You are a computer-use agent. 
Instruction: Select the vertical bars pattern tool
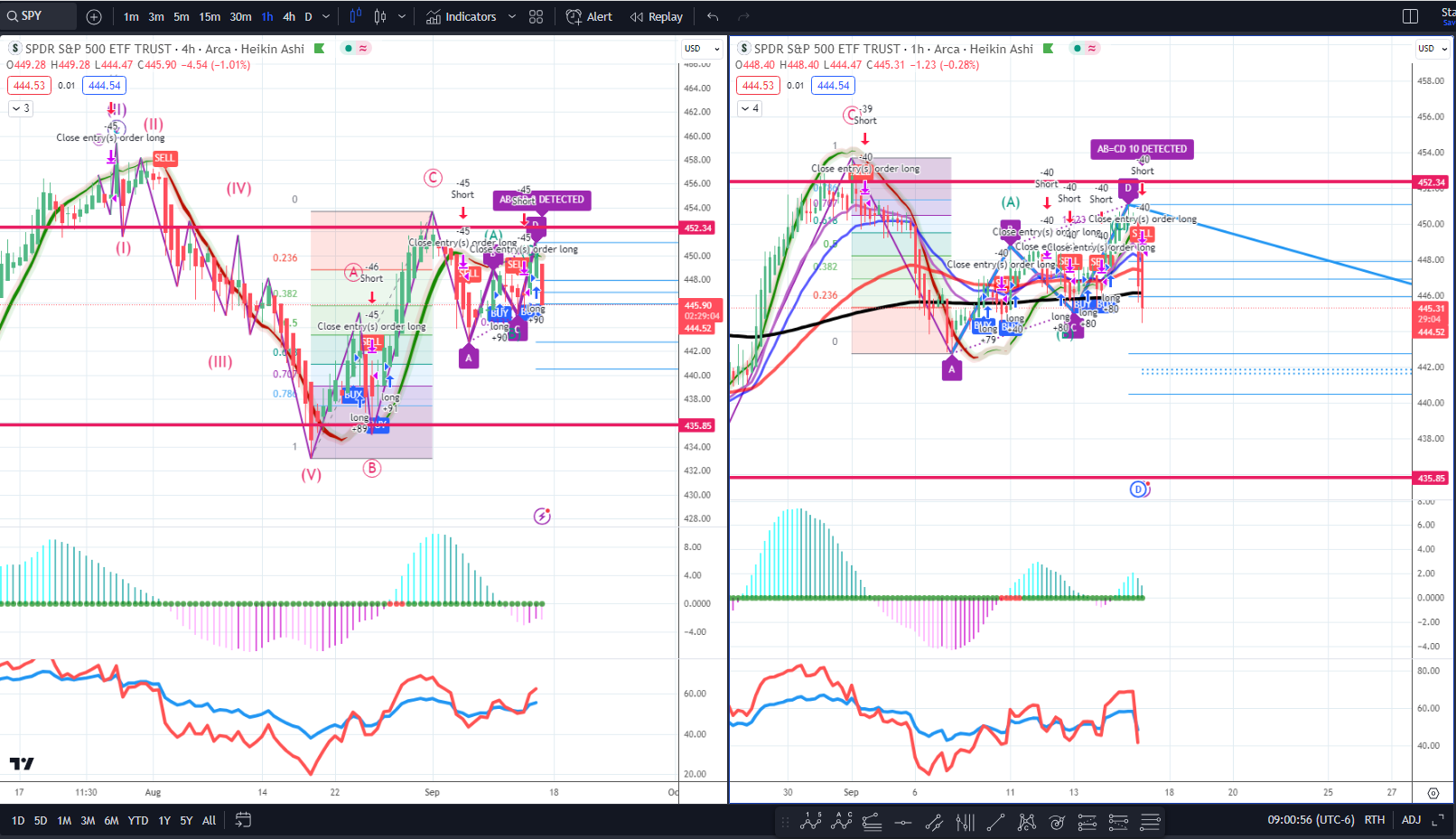pos(965,822)
